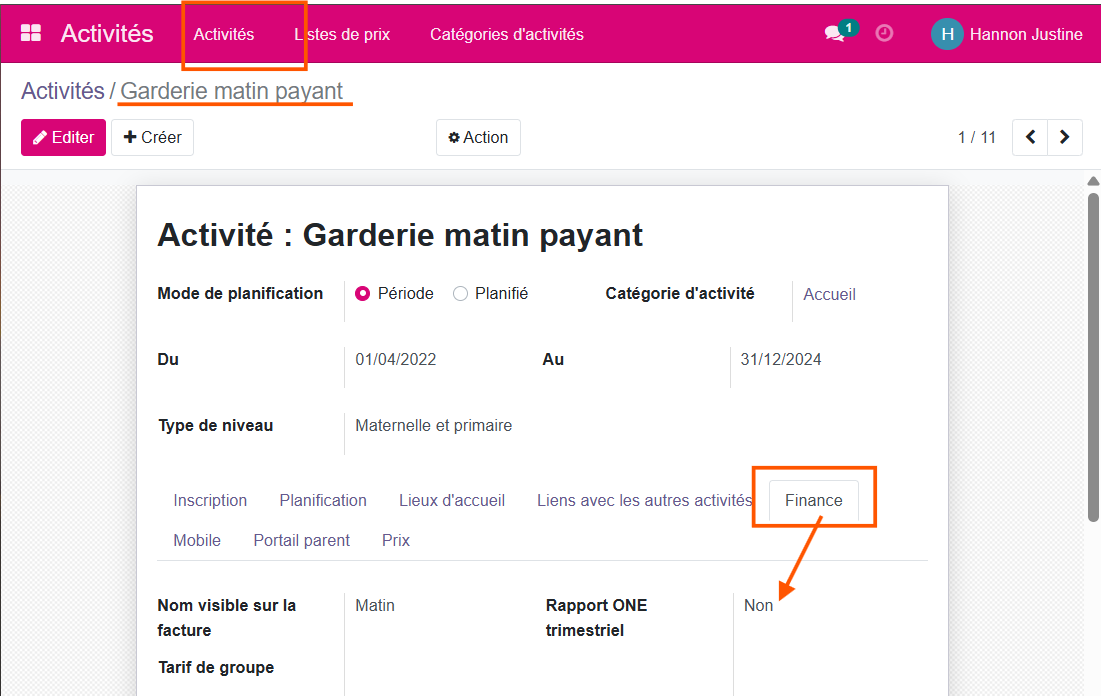Switch to the Planification tab

pyautogui.click(x=323, y=500)
